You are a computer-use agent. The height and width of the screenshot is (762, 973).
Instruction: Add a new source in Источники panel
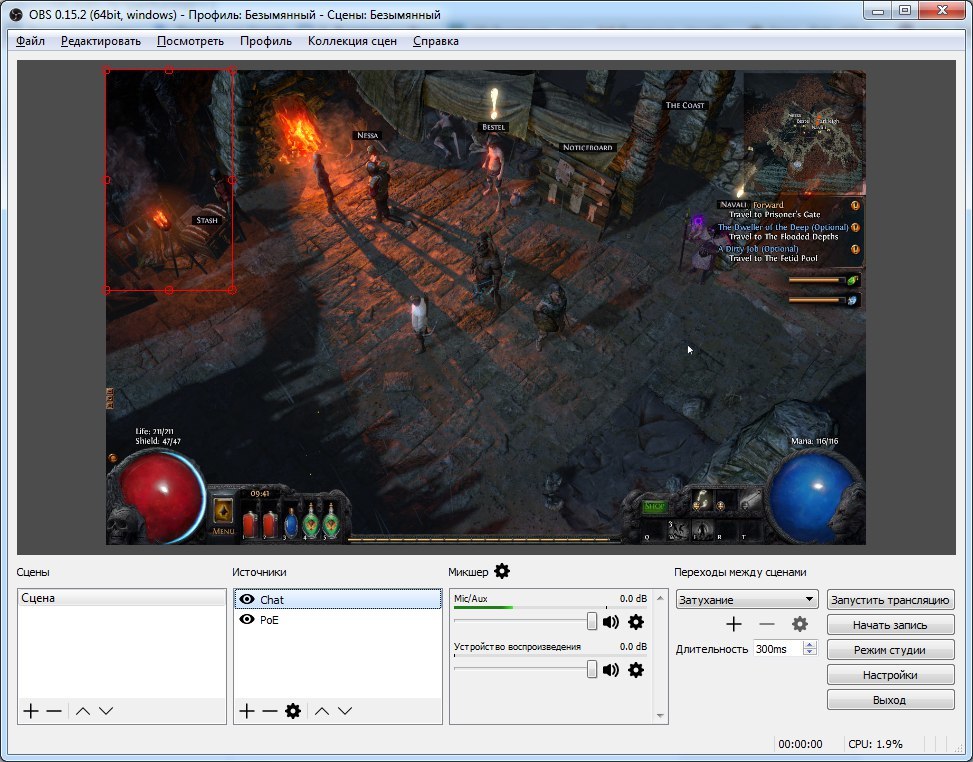[246, 711]
